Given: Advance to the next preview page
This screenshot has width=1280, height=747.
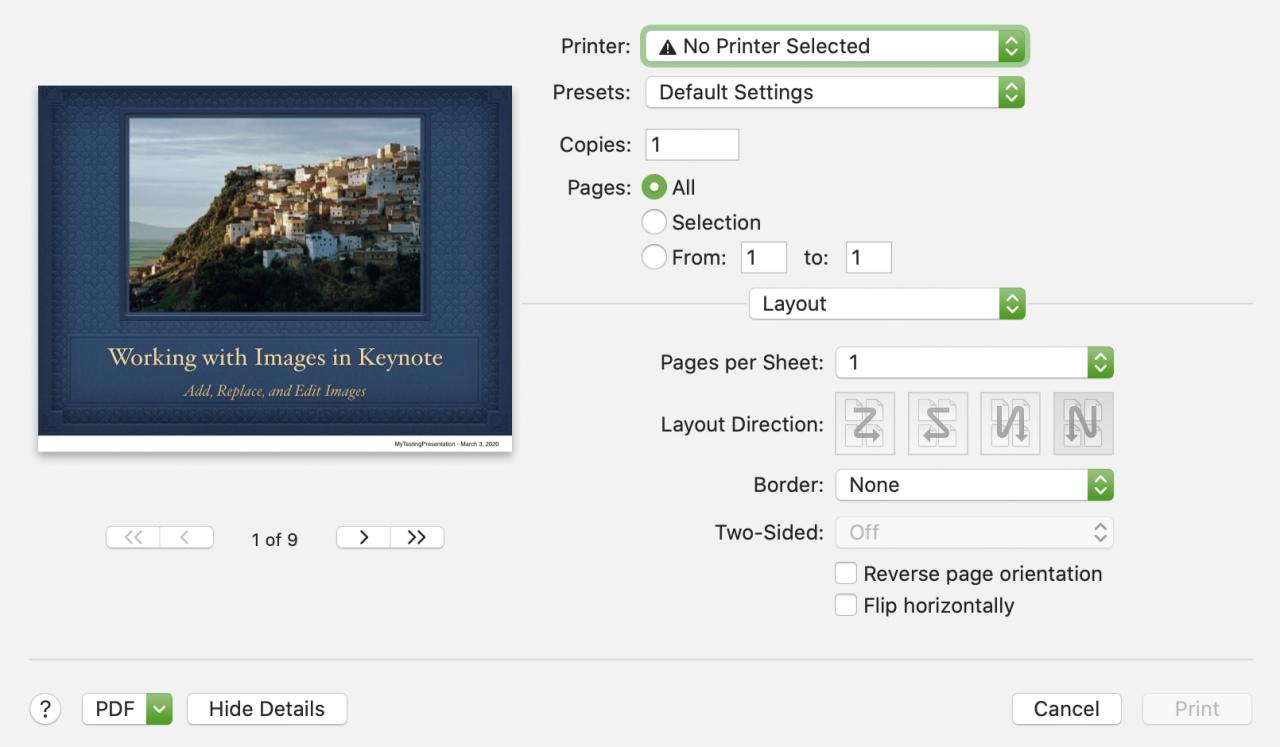Looking at the screenshot, I should point(363,537).
